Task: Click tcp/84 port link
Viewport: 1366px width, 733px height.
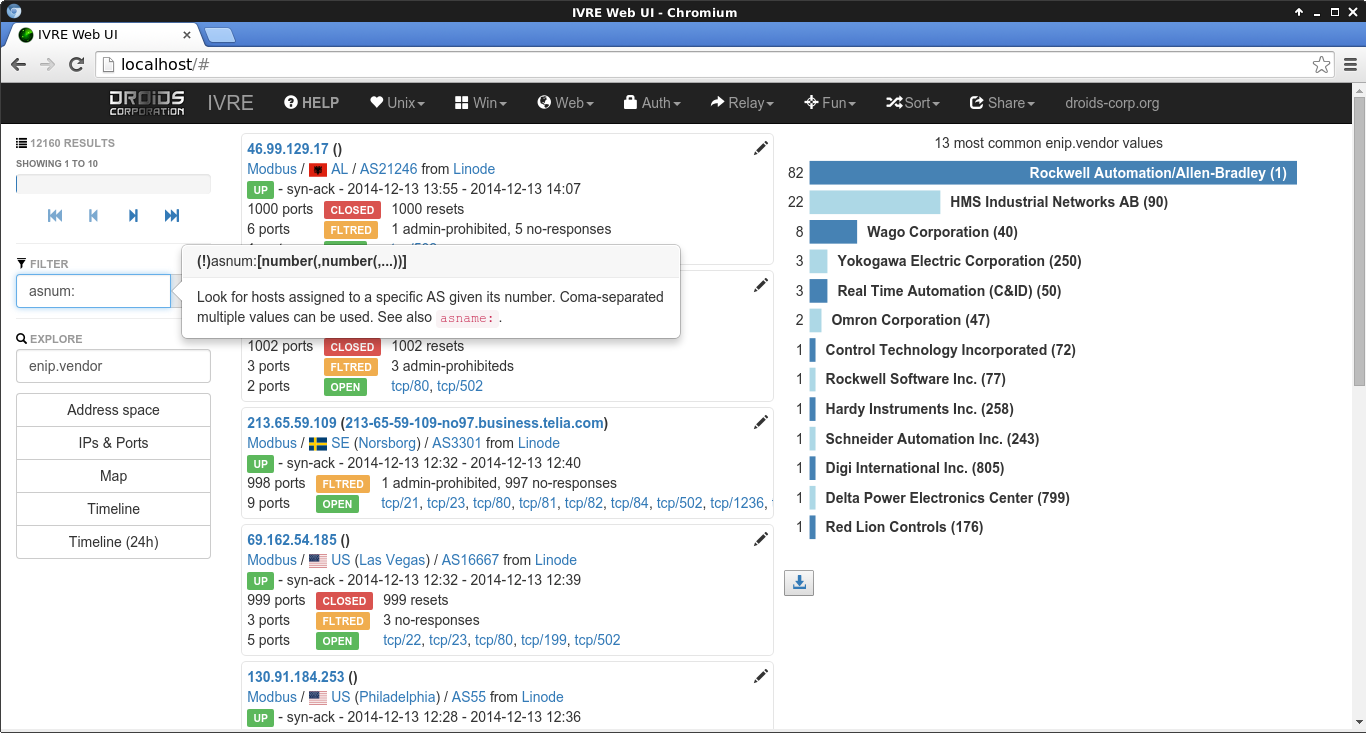Action: coord(630,503)
